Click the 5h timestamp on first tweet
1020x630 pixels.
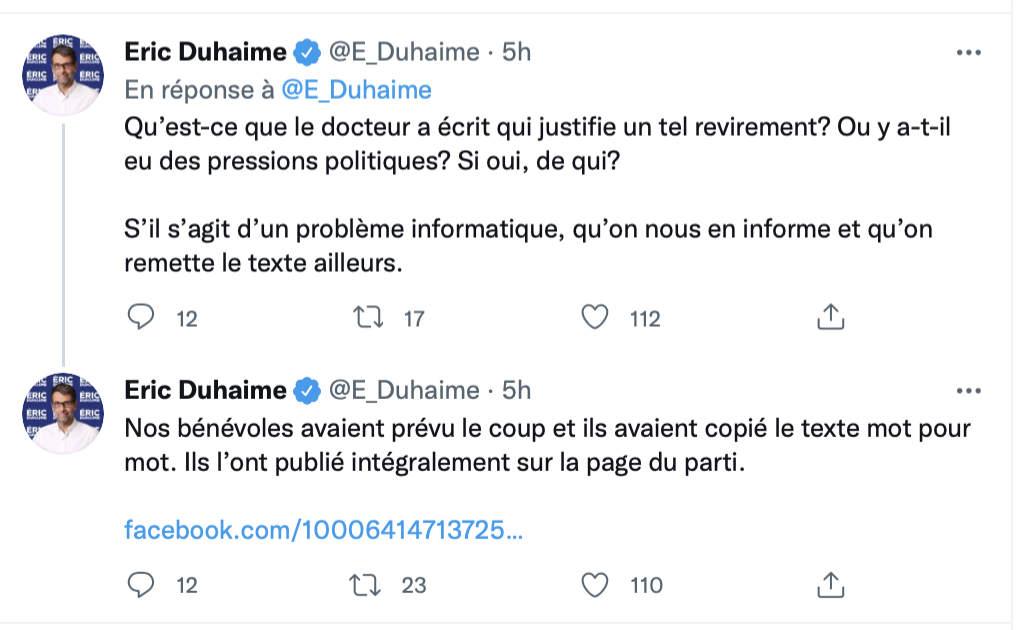pos(517,52)
